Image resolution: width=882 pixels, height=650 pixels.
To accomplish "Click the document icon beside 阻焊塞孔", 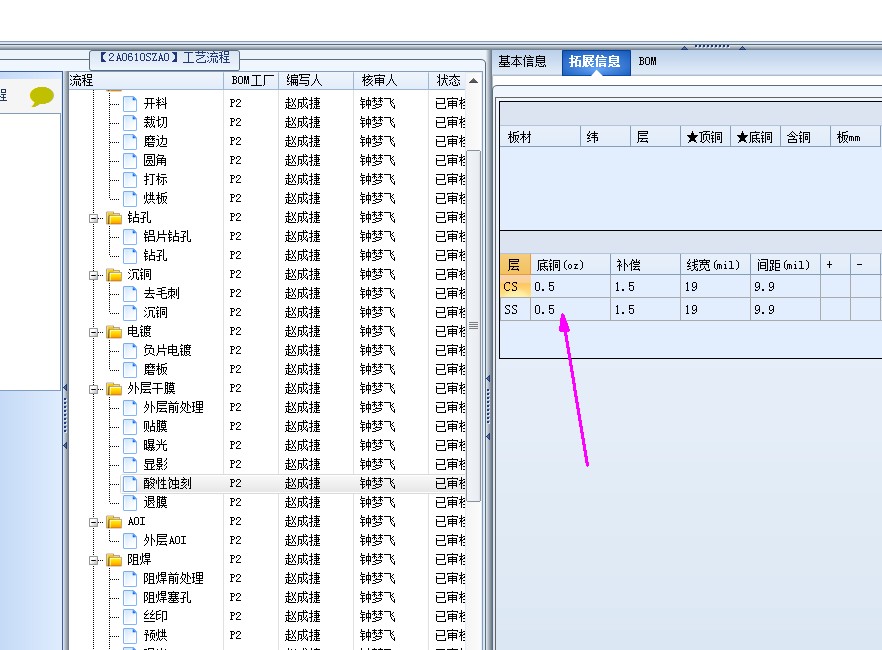I will (x=130, y=598).
